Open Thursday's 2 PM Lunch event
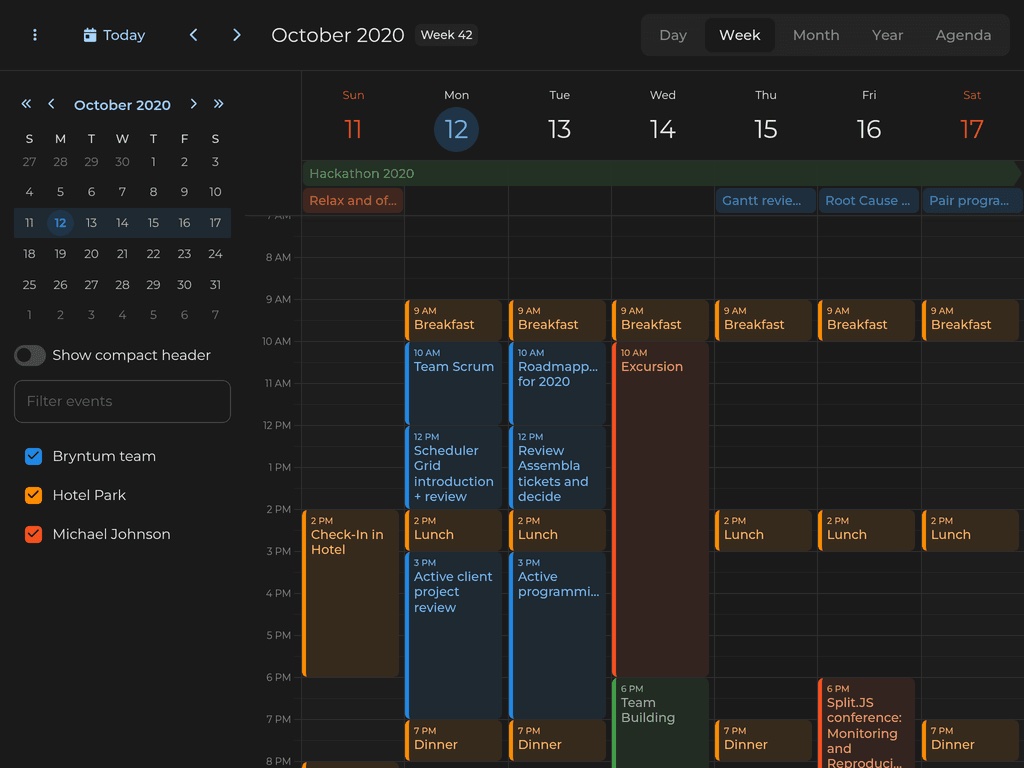The image size is (1024, 768). point(763,530)
